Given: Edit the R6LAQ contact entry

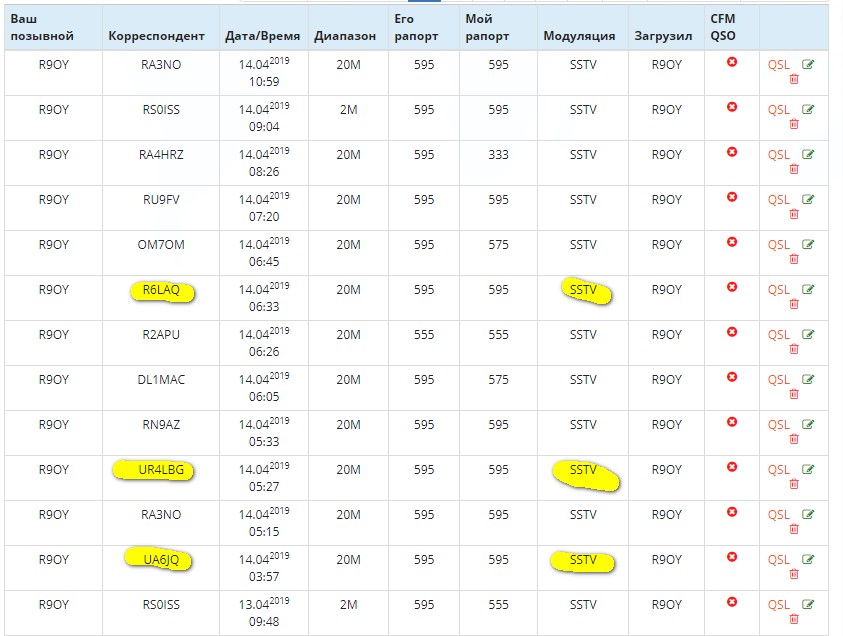Looking at the screenshot, I should 808,290.
